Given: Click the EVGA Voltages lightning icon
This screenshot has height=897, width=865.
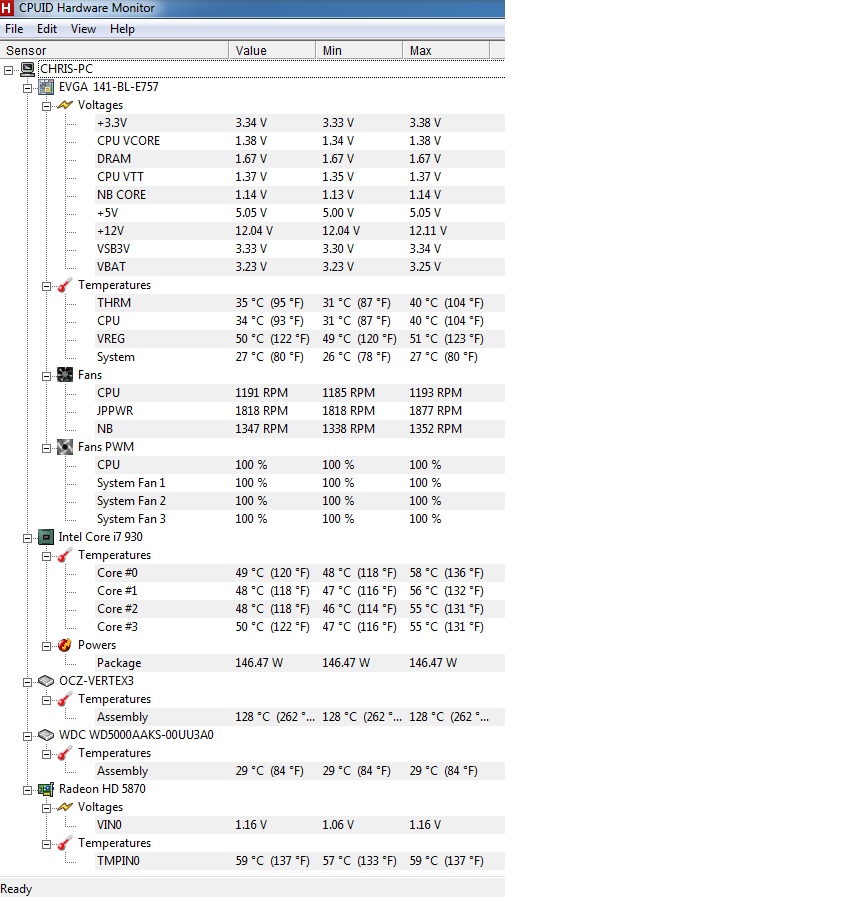Looking at the screenshot, I should [x=65, y=105].
